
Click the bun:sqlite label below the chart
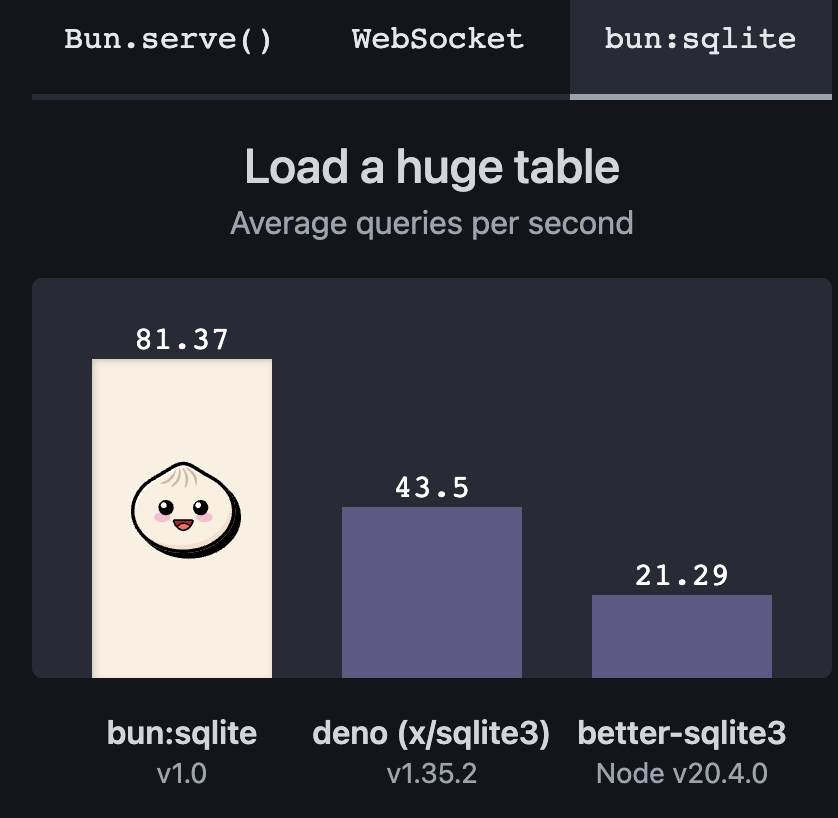[182, 733]
